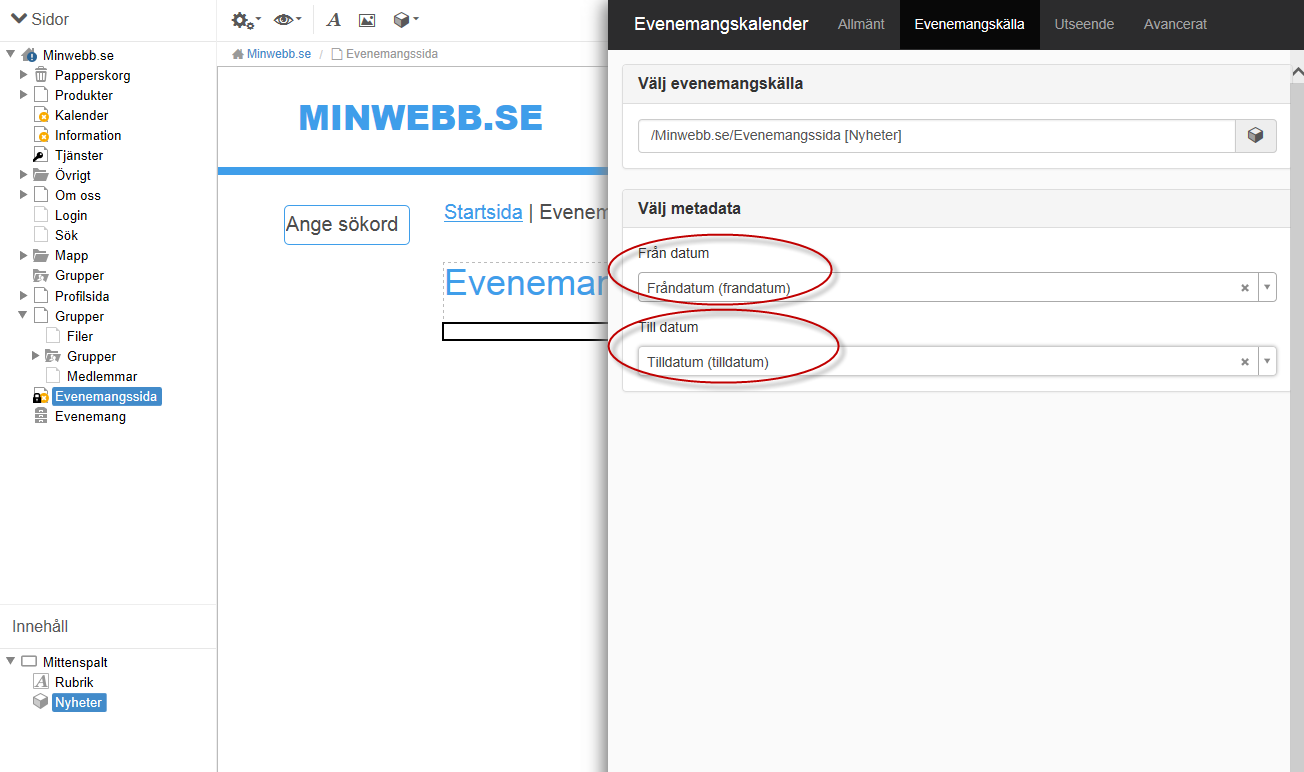
Task: Expand the Papperskorg tree node
Action: pos(24,75)
